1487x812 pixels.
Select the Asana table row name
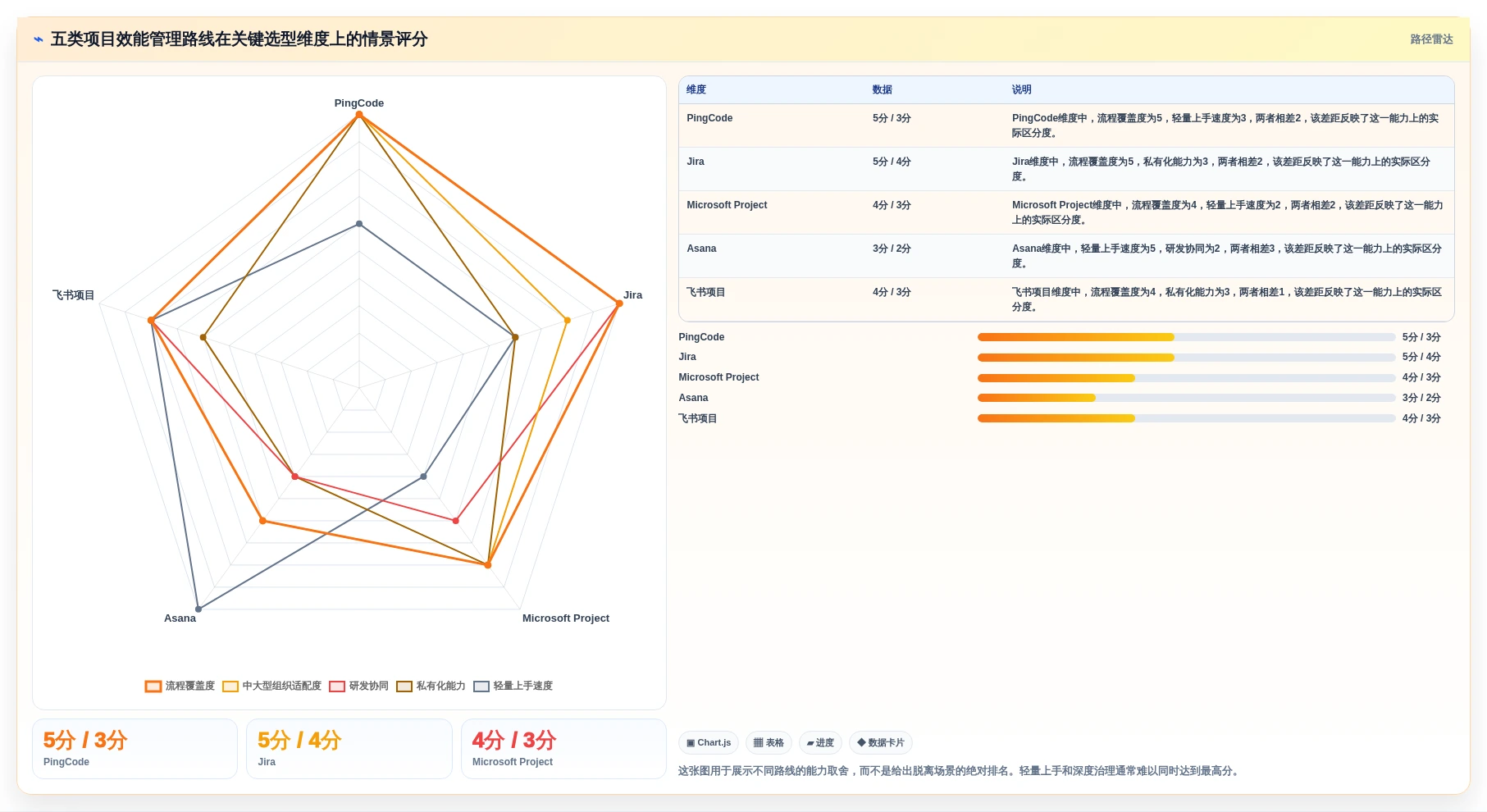point(701,249)
